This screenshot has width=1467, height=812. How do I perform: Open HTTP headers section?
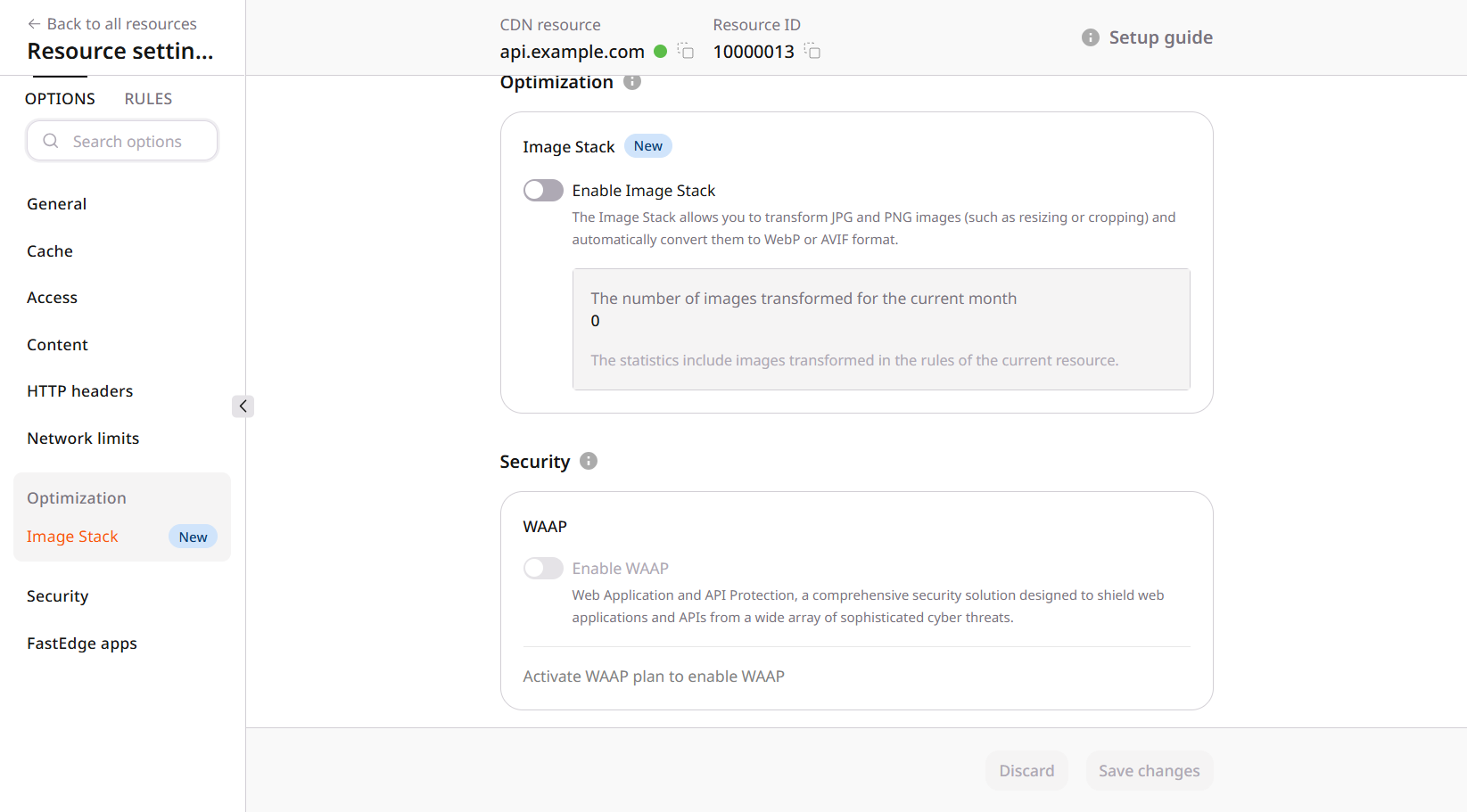[79, 391]
